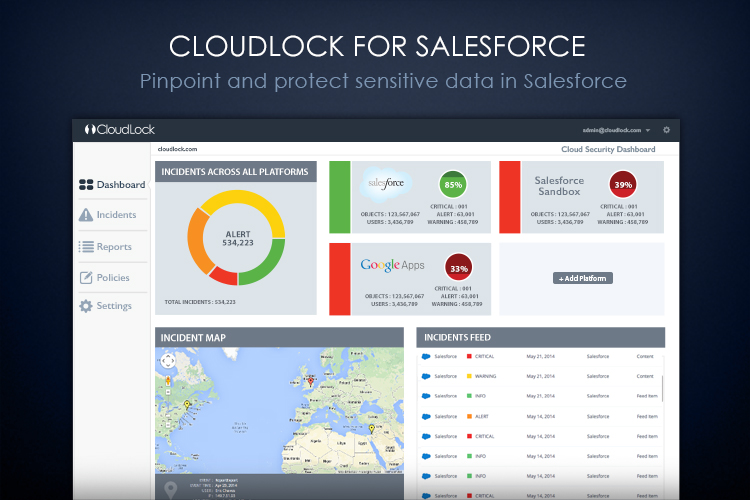This screenshot has width=750, height=500.
Task: Click the 85% green score badge
Action: 453,185
